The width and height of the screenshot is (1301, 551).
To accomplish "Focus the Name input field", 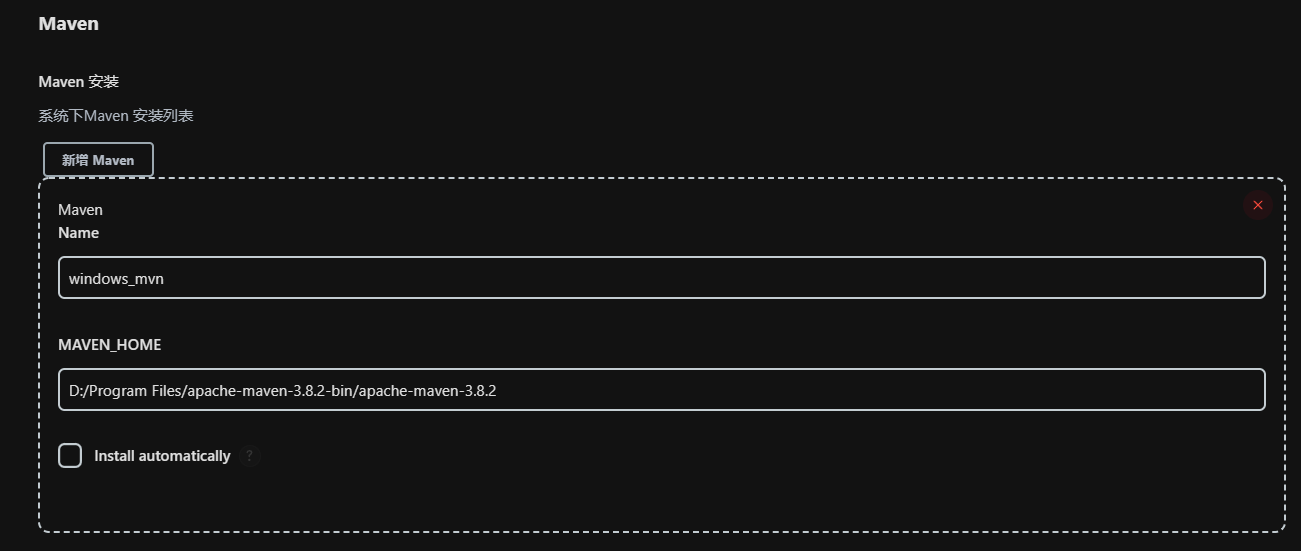I will 660,278.
